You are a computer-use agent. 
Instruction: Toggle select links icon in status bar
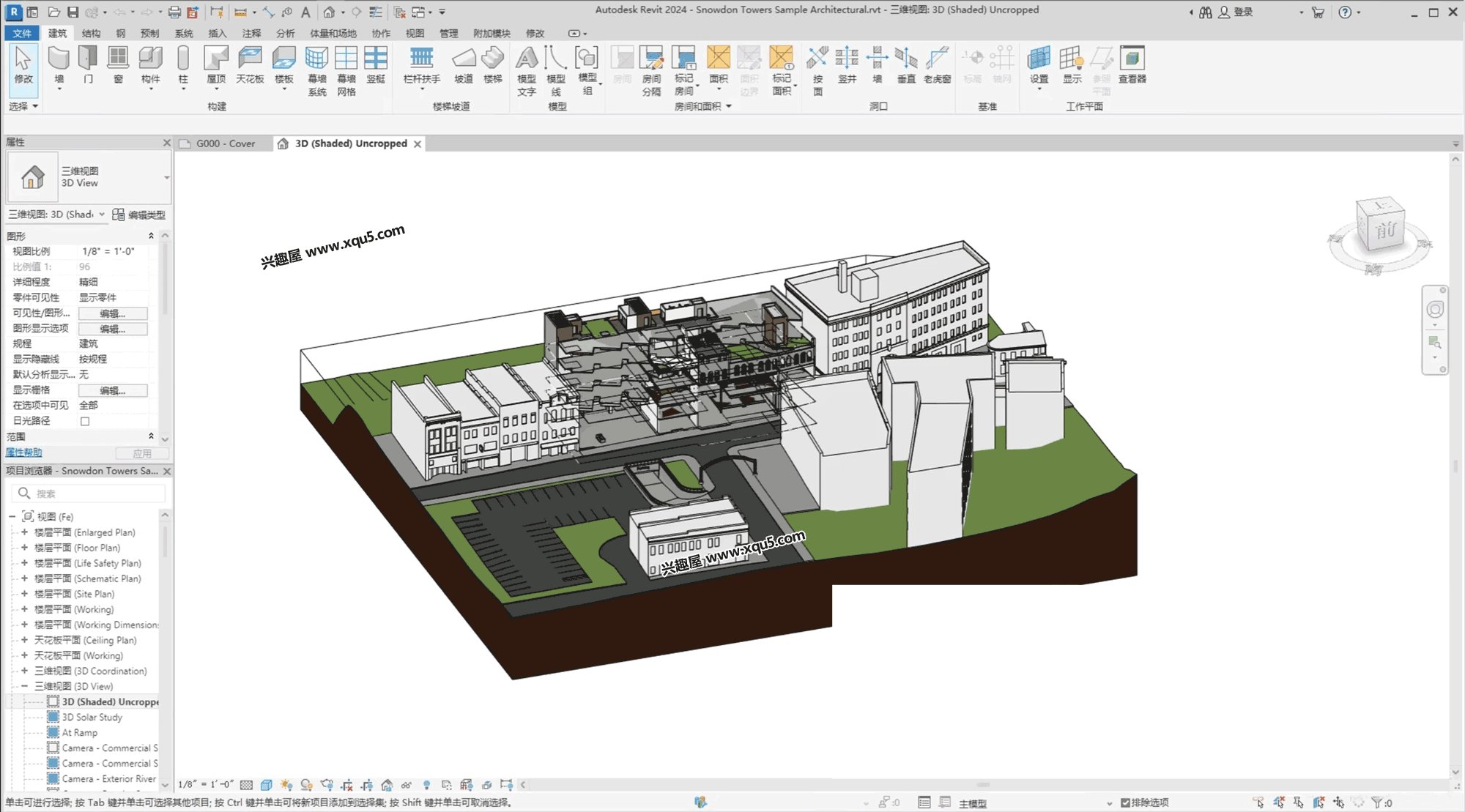1258,802
